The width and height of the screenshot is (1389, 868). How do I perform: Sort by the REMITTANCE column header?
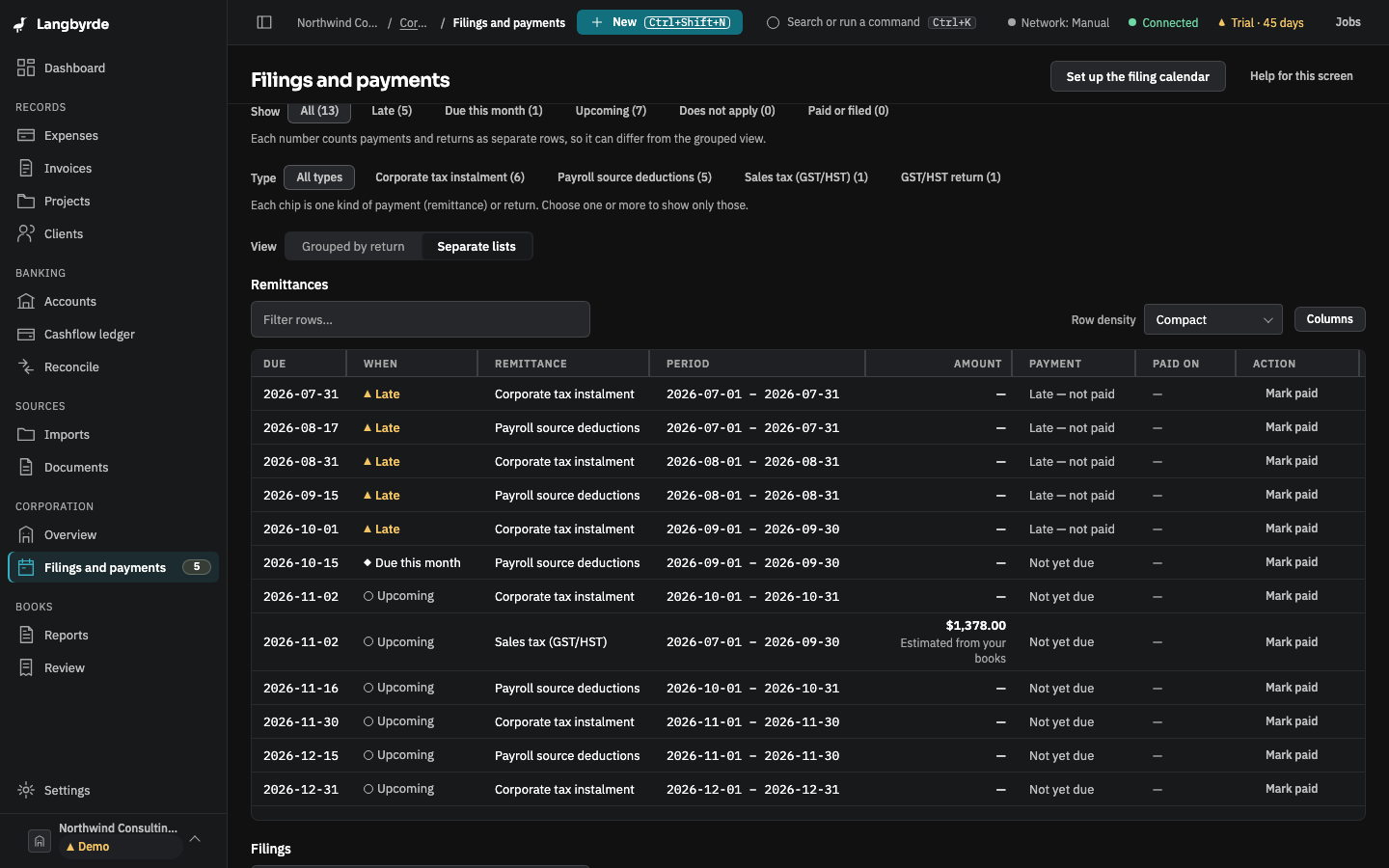click(x=562, y=364)
